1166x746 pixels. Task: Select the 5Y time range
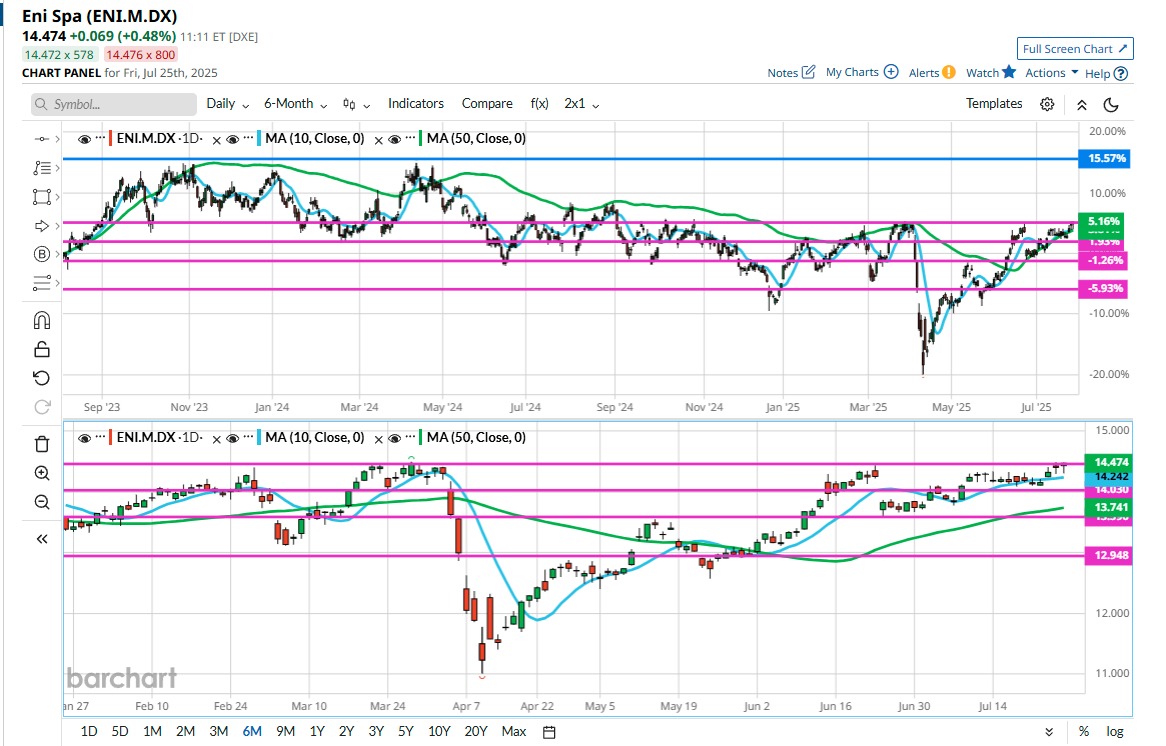(x=405, y=731)
